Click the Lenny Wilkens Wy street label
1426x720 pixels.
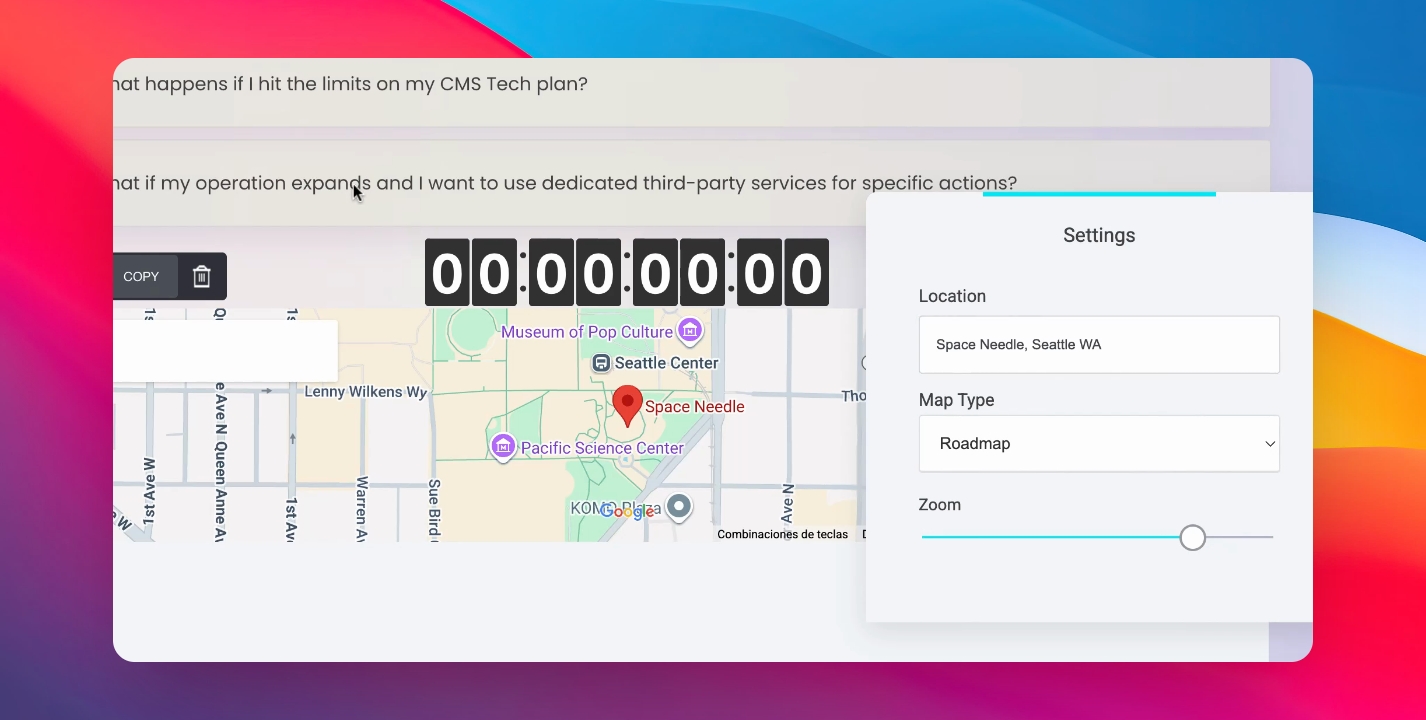[366, 392]
